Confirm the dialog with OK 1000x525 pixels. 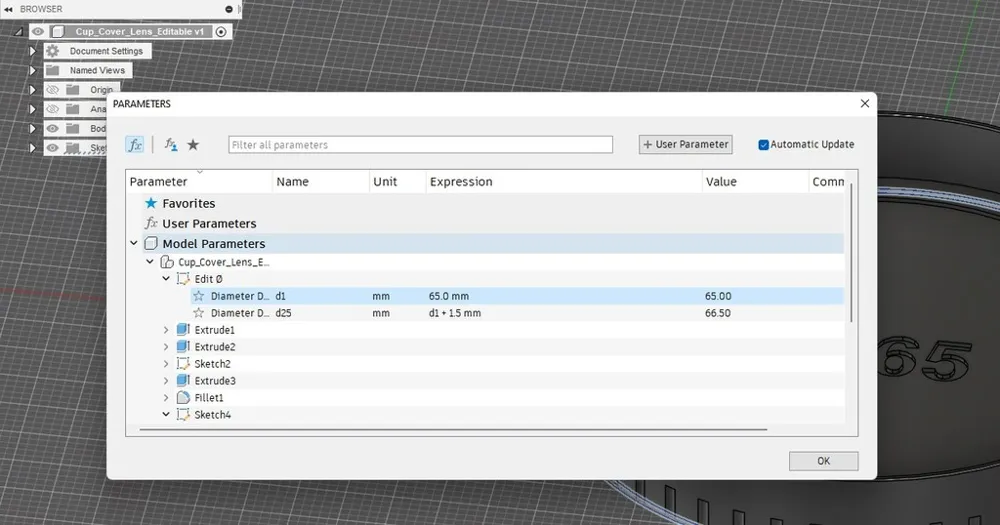(823, 461)
